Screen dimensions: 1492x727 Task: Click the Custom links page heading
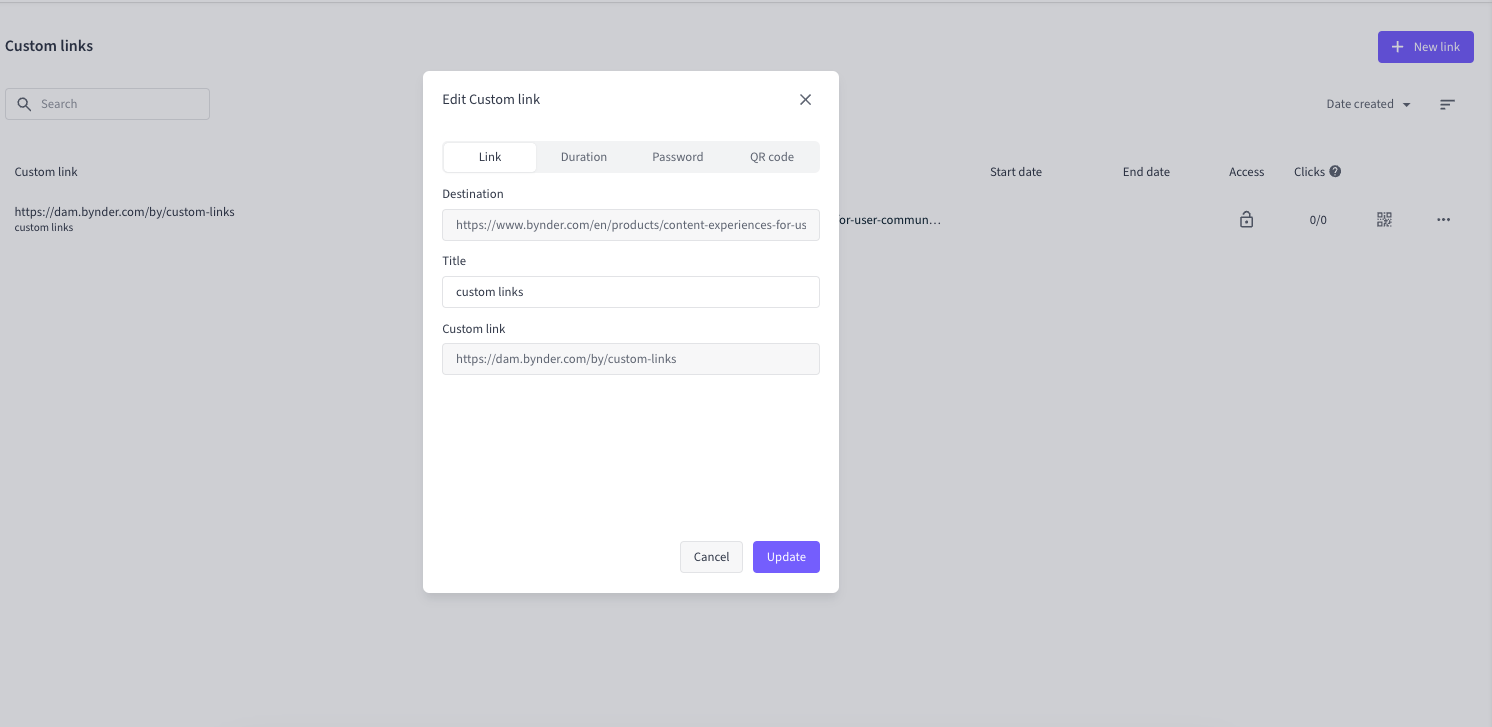pos(49,46)
